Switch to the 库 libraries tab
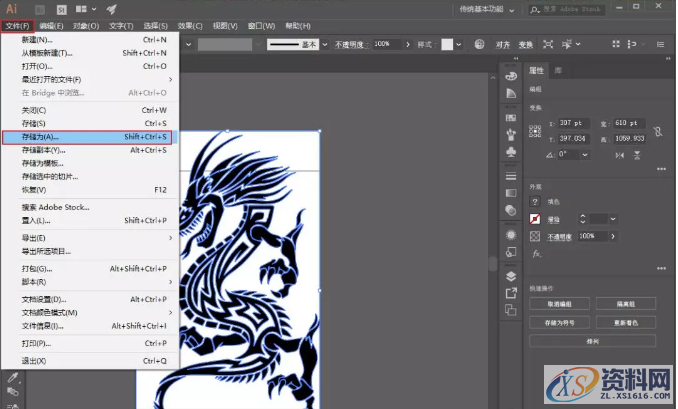Viewport: 678px width, 409px height. tap(558, 70)
